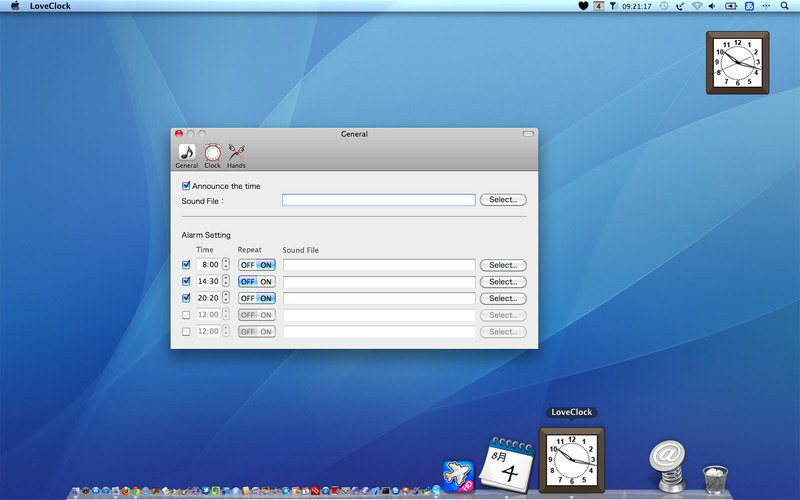Launch Firefox from the Dock
Viewport: 800px width, 500px height.
126,491
